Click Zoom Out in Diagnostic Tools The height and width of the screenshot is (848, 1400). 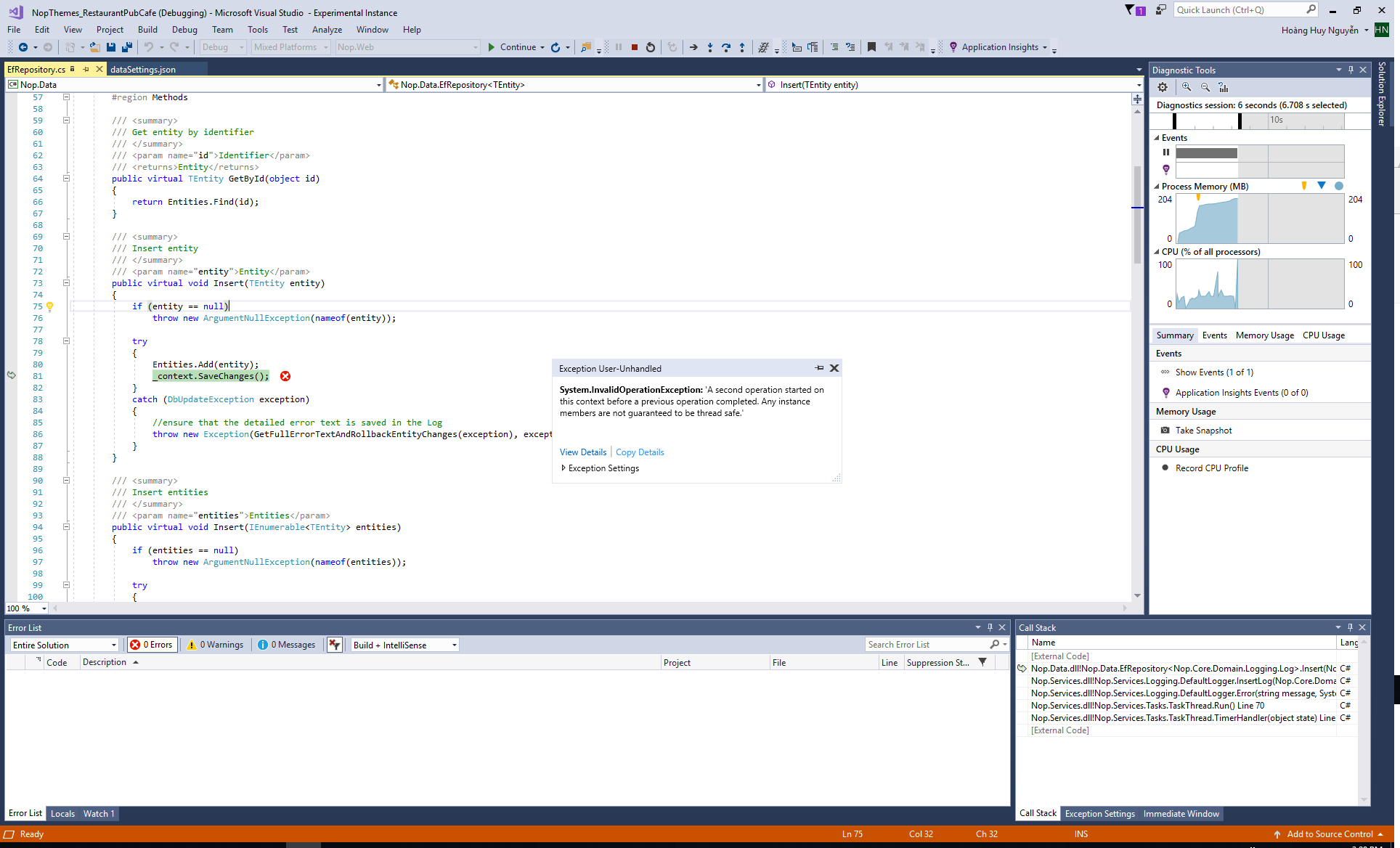[1205, 87]
